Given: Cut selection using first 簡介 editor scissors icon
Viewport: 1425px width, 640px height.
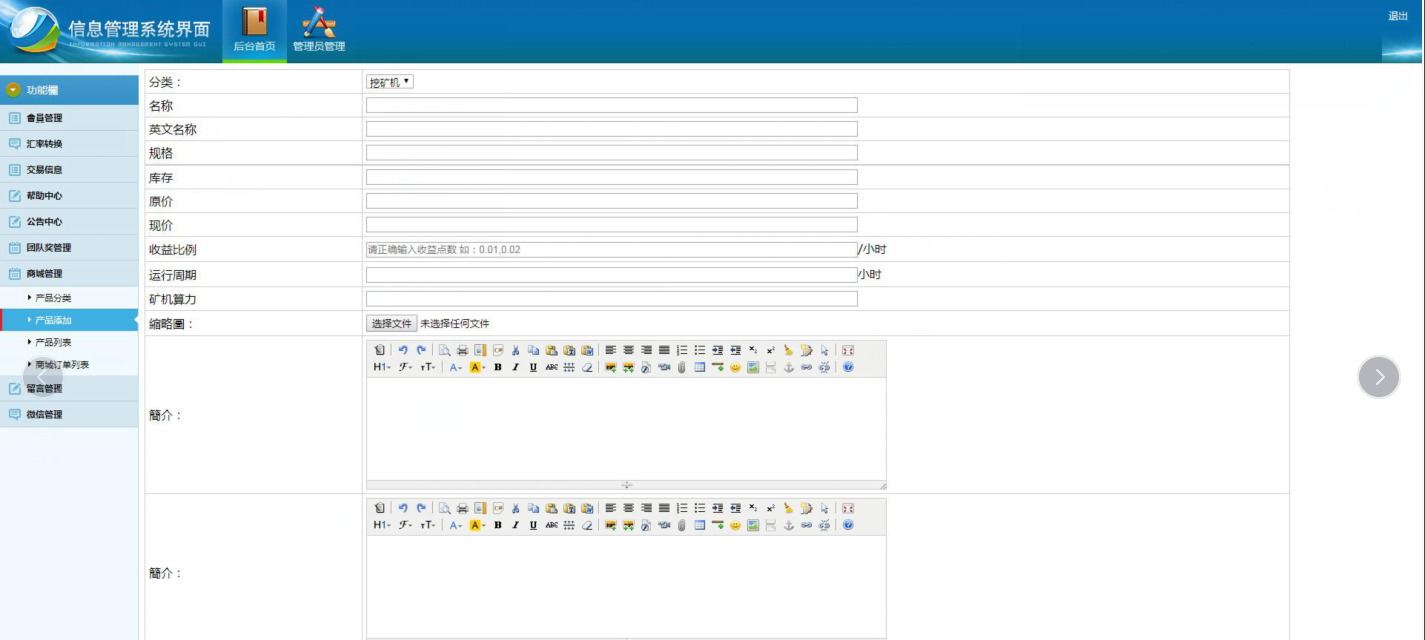Looking at the screenshot, I should (x=515, y=350).
